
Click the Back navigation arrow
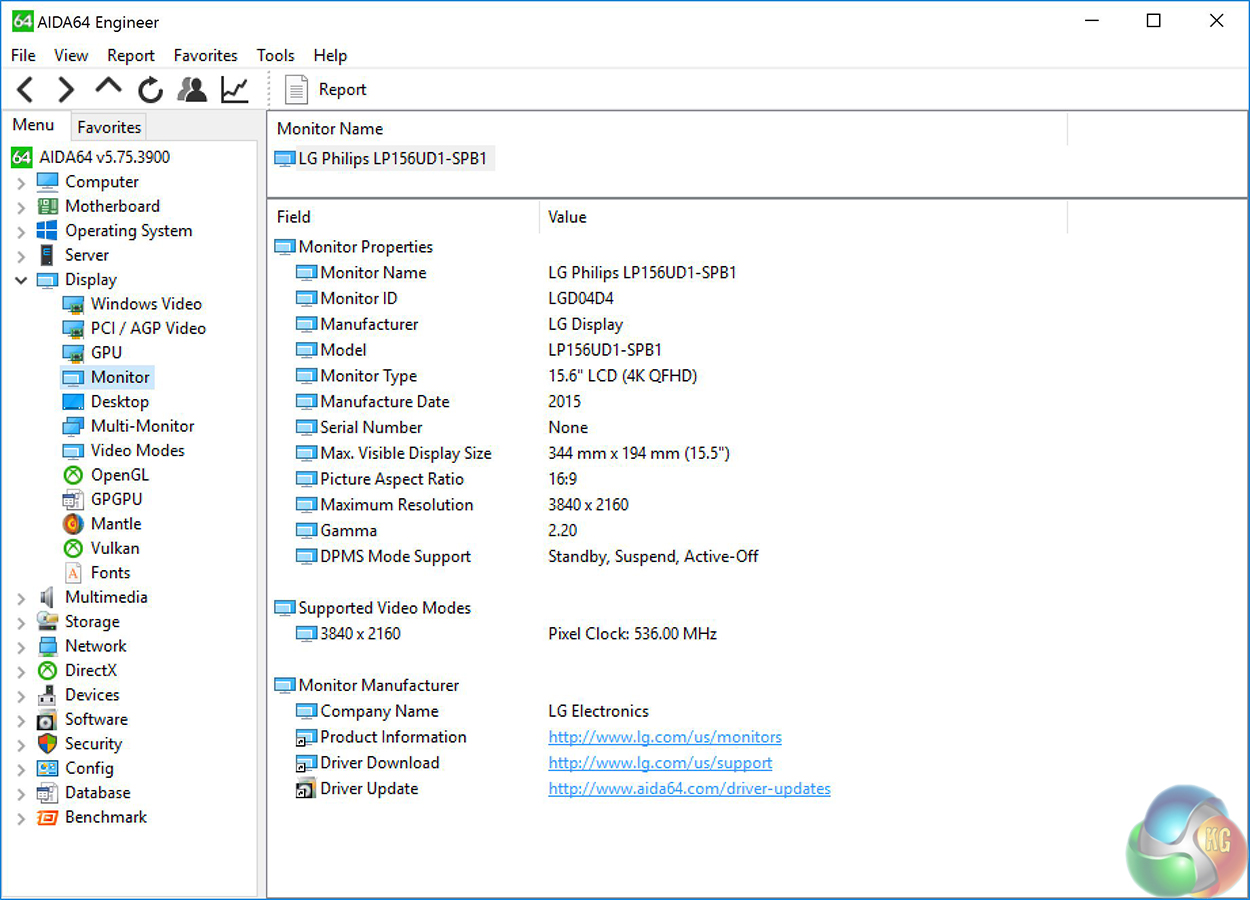(x=26, y=90)
